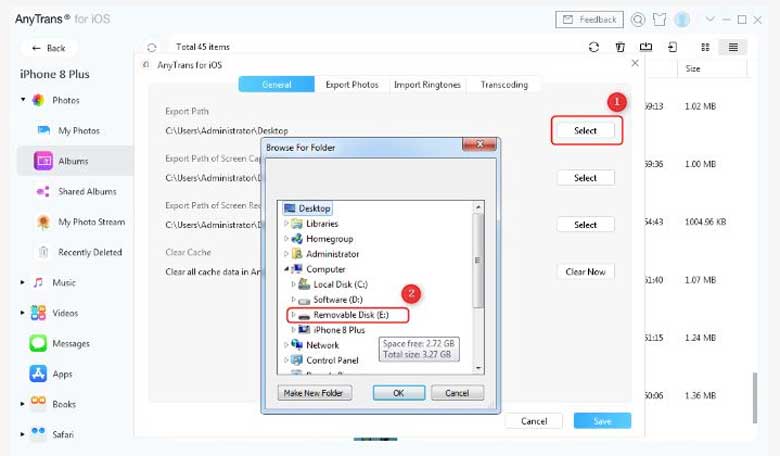Open the Transcoding tab
The image size is (780, 456).
click(505, 85)
